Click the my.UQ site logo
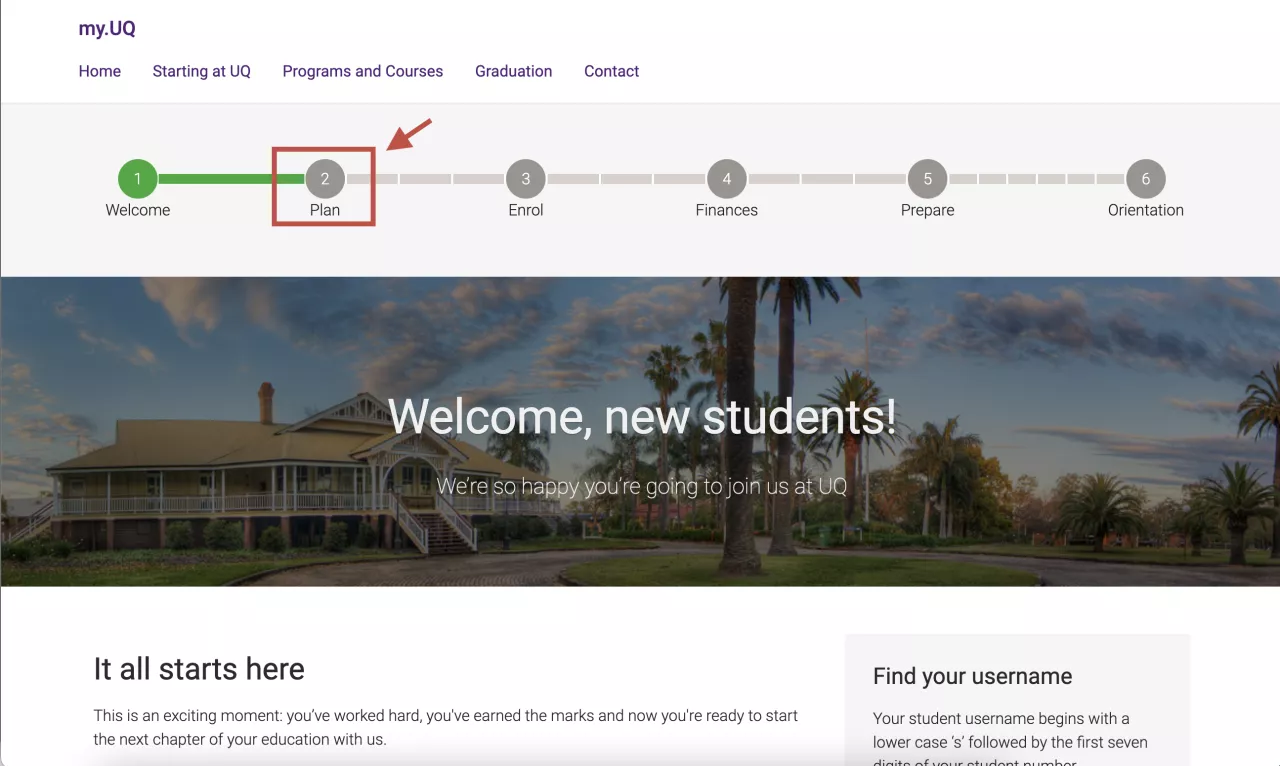 pos(107,29)
